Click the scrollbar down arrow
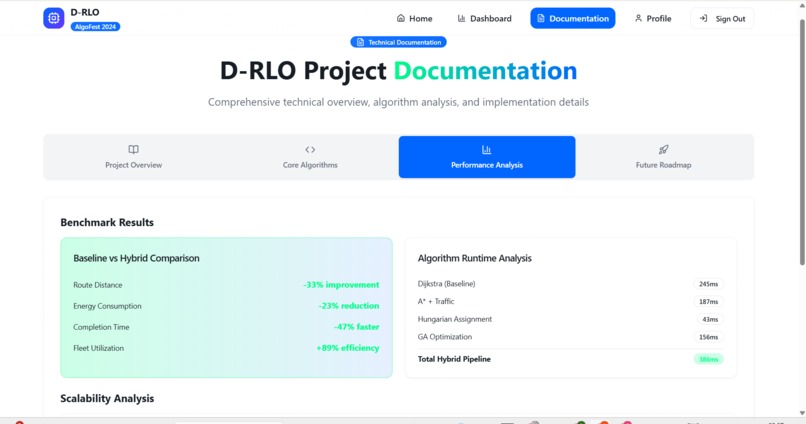This screenshot has width=806, height=424. (802, 413)
